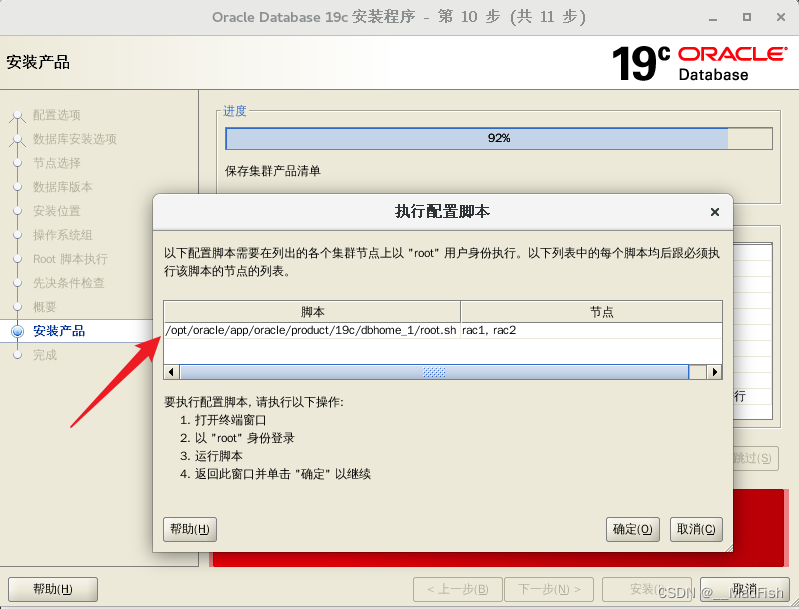Viewport: 799px width, 609px height.
Task: Click the scrollbar right arrow in script table
Action: pos(714,372)
